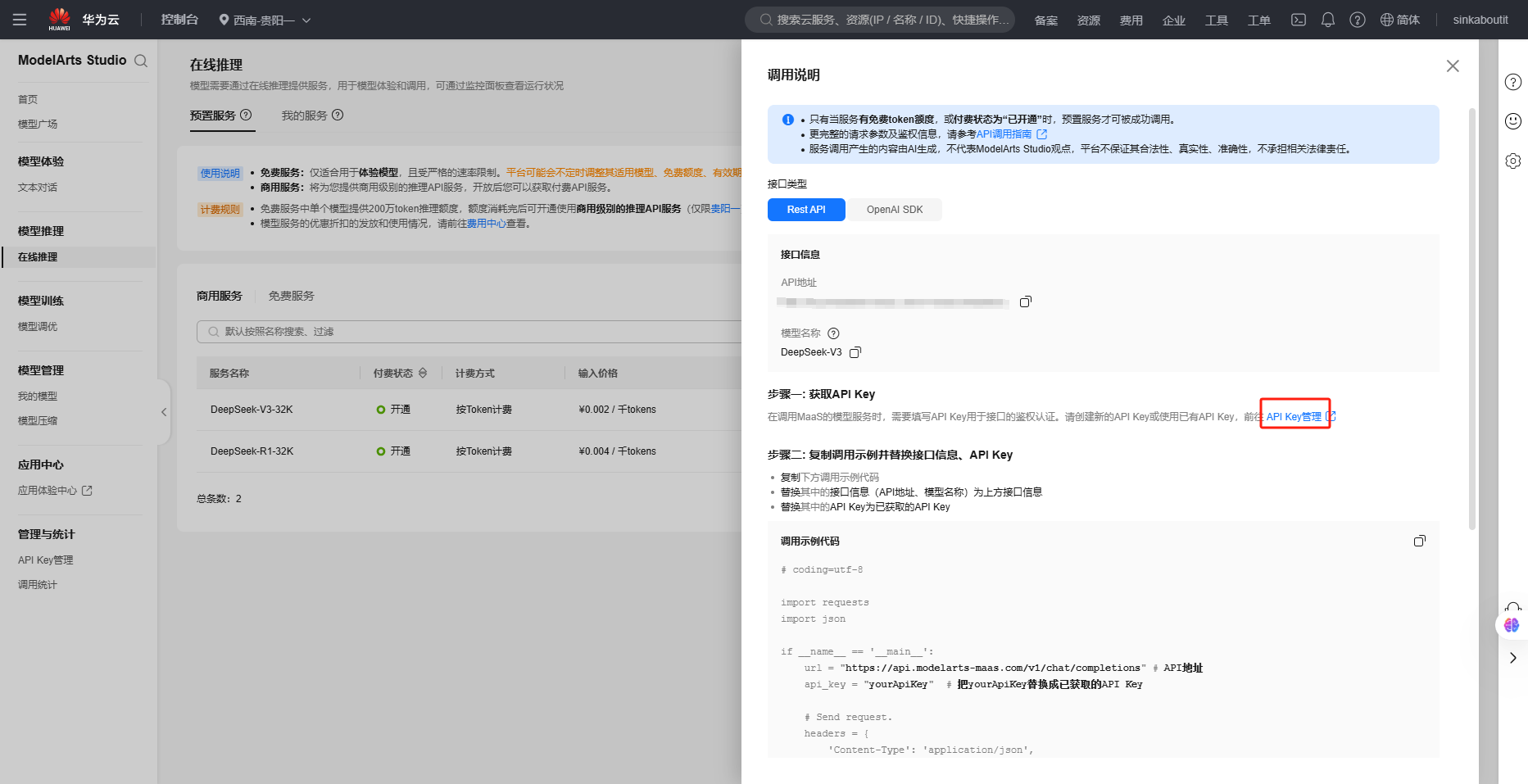
Task: Click help icon next to 预置服务
Action: click(x=246, y=115)
